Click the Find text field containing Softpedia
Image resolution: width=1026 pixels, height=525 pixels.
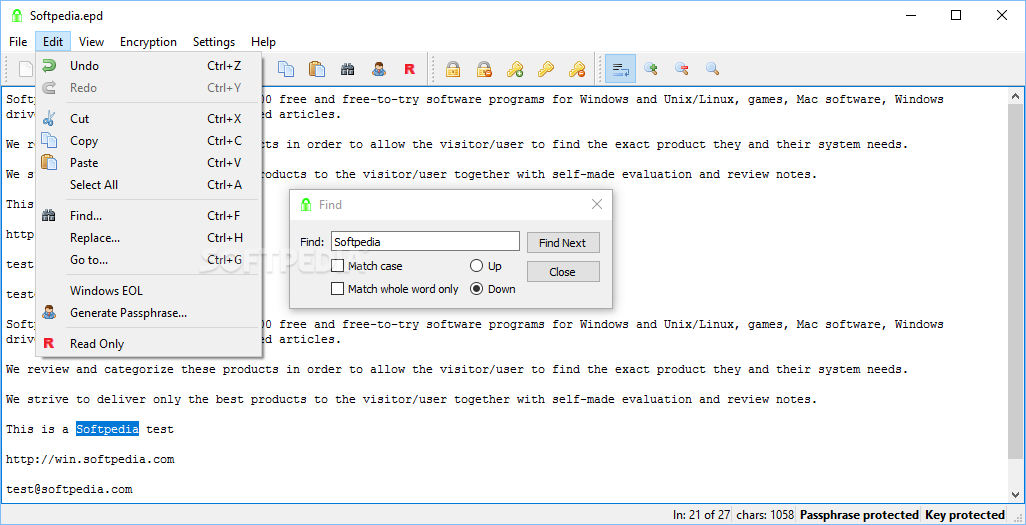coord(425,242)
